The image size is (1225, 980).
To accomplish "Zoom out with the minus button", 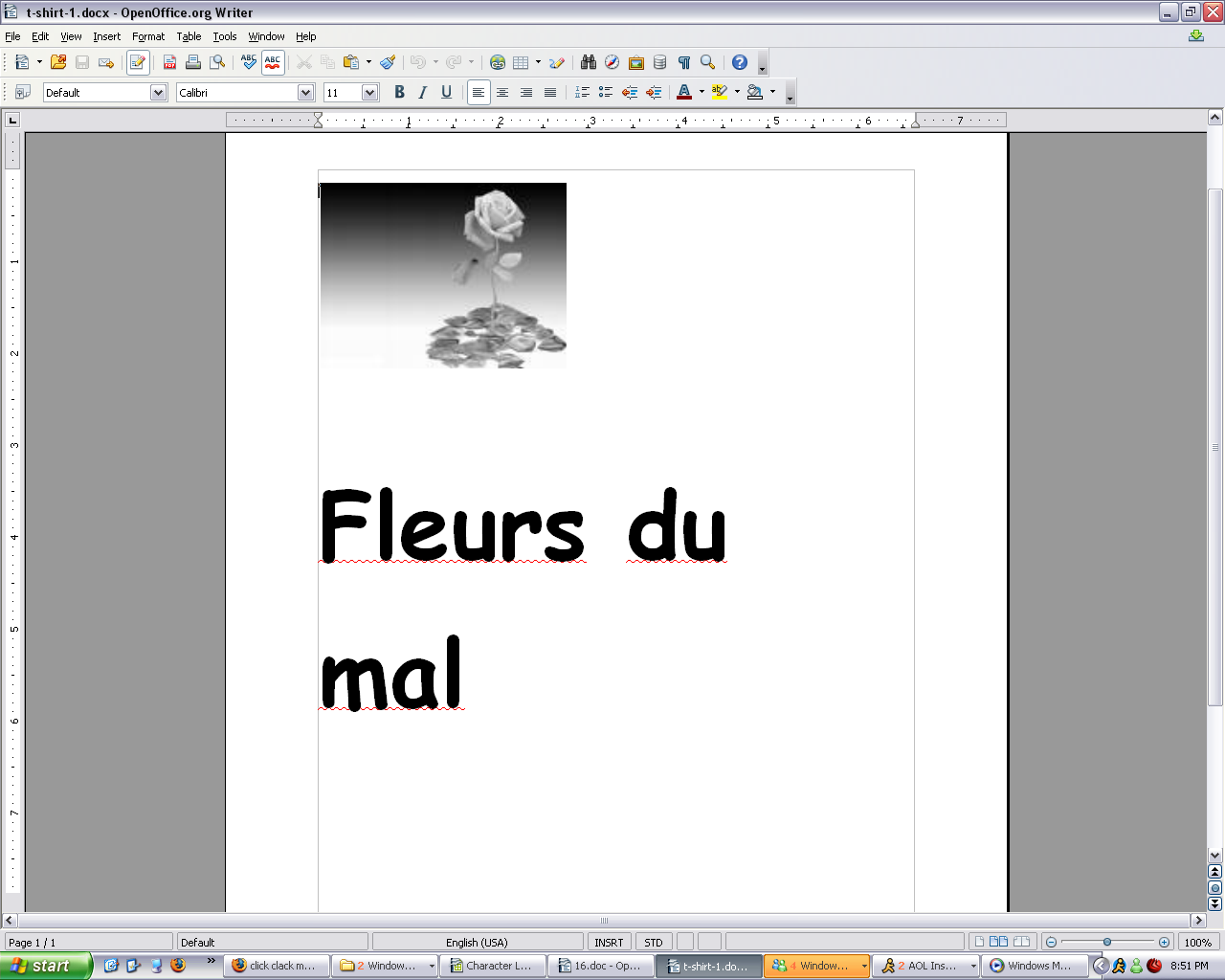I will point(1051,943).
